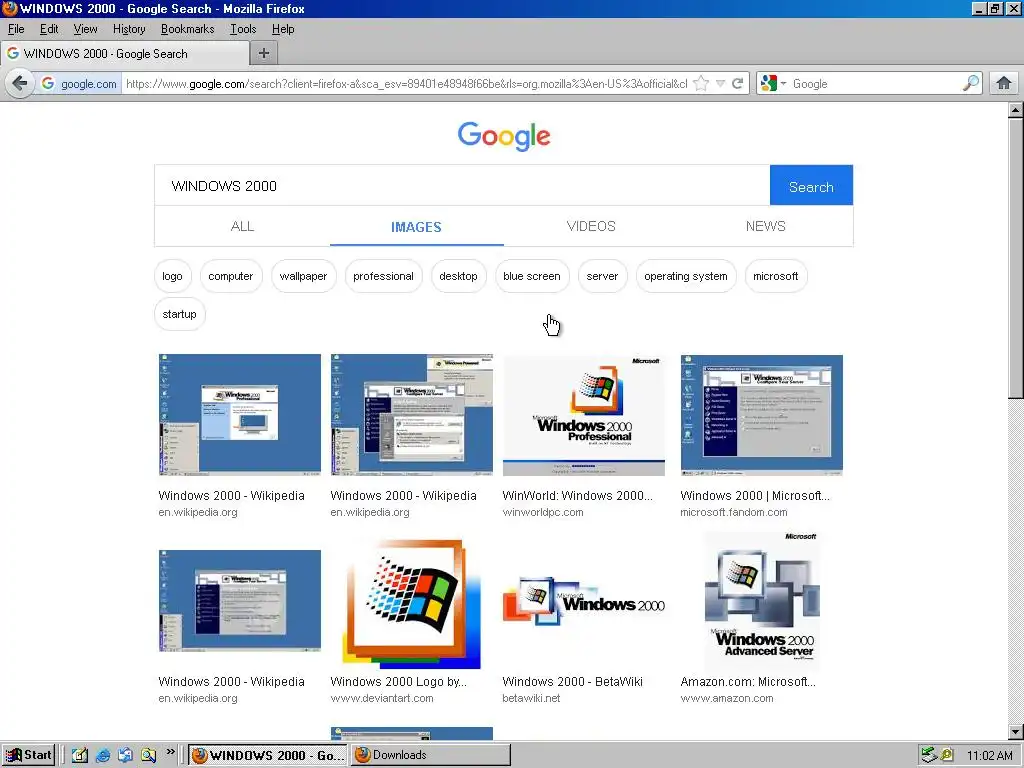Click the vertical scrollbar thumb
The image size is (1024, 768).
(x=1016, y=258)
